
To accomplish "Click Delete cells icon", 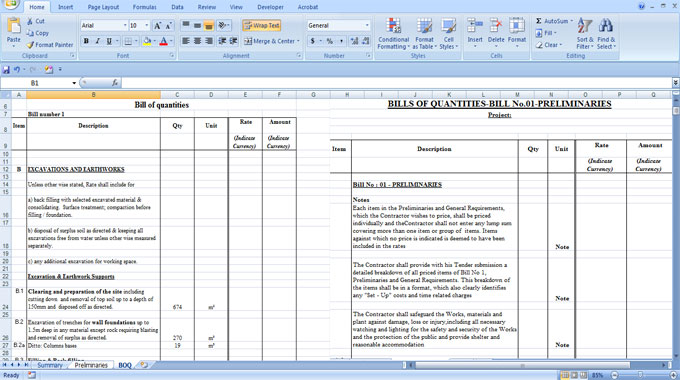I will tap(496, 25).
